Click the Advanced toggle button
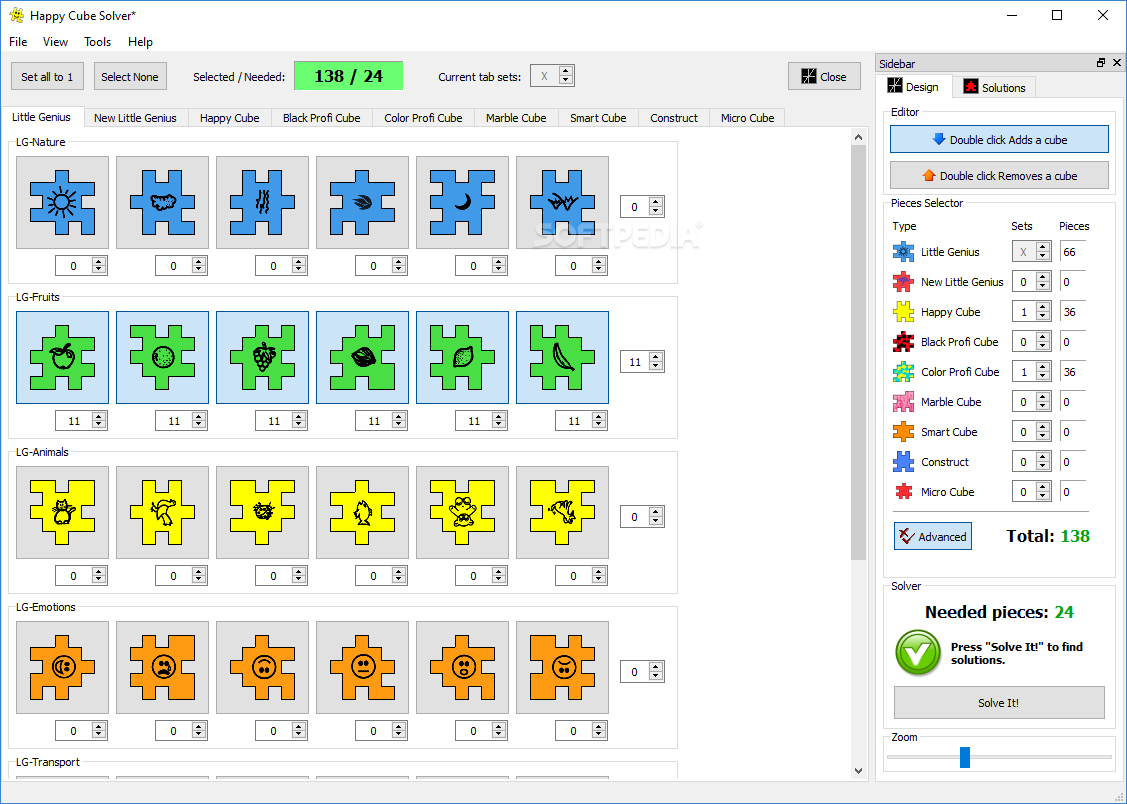The width and height of the screenshot is (1127, 804). click(x=933, y=536)
